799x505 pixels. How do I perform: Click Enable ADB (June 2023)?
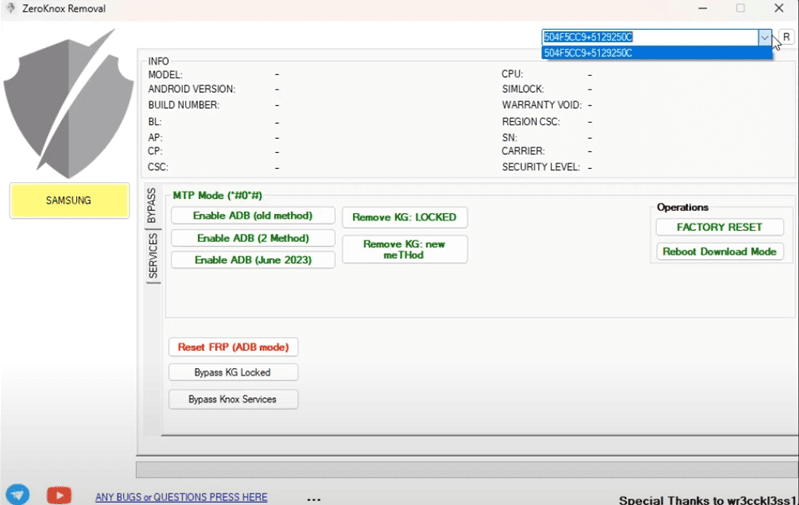252,260
